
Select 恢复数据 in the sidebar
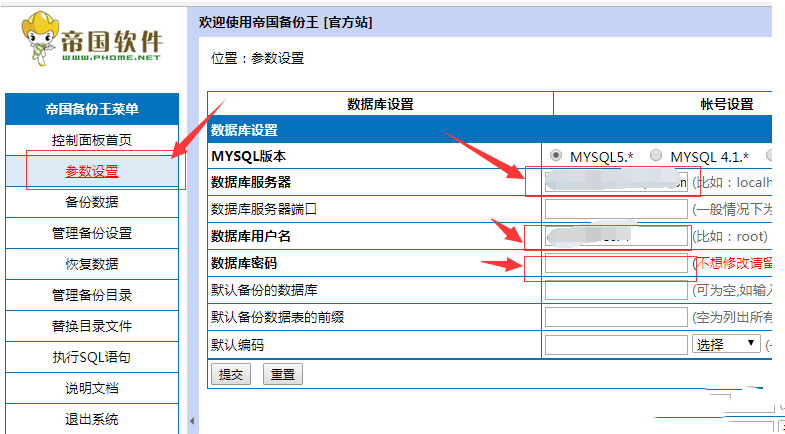point(92,264)
